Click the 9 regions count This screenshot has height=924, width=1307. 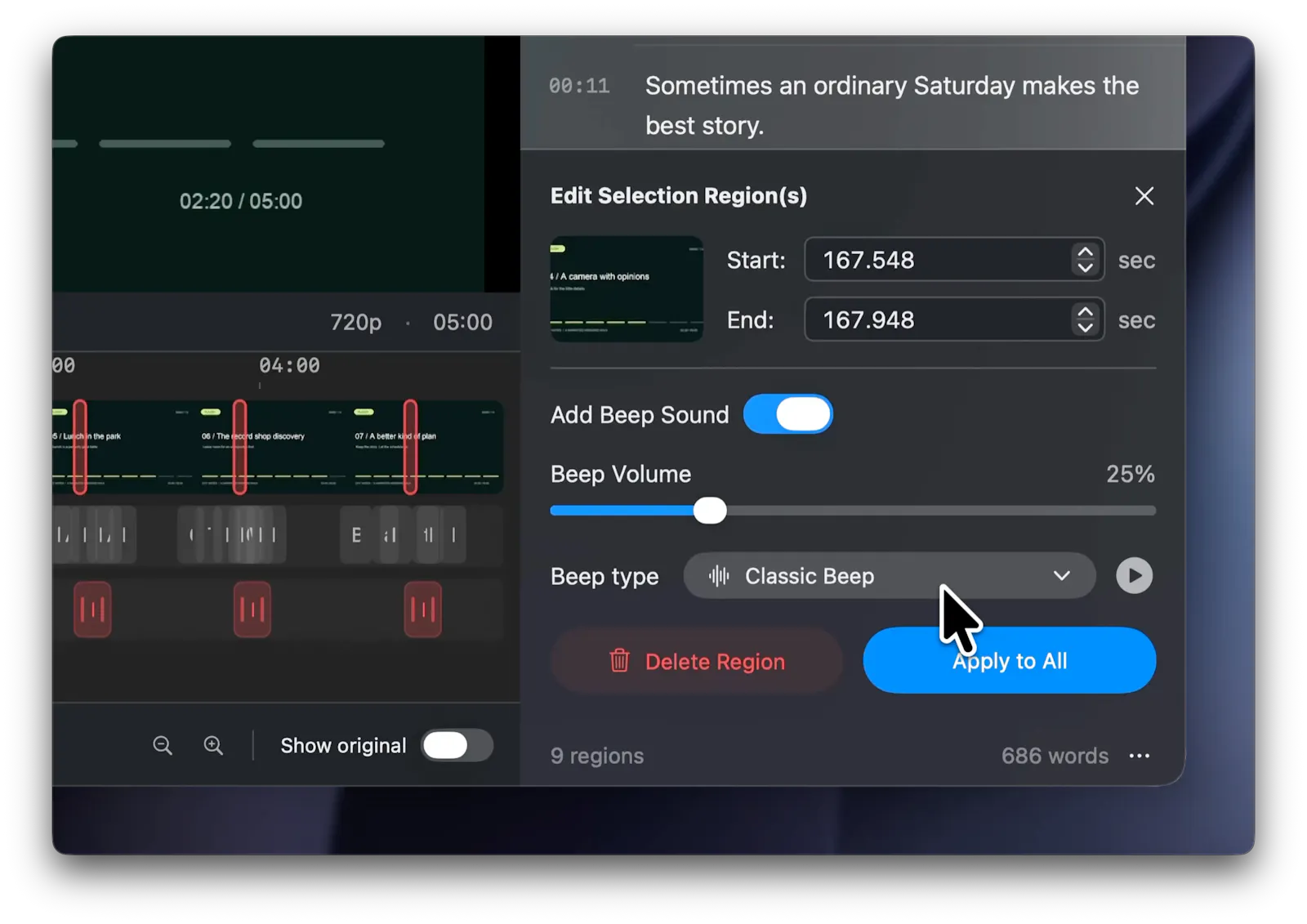597,756
